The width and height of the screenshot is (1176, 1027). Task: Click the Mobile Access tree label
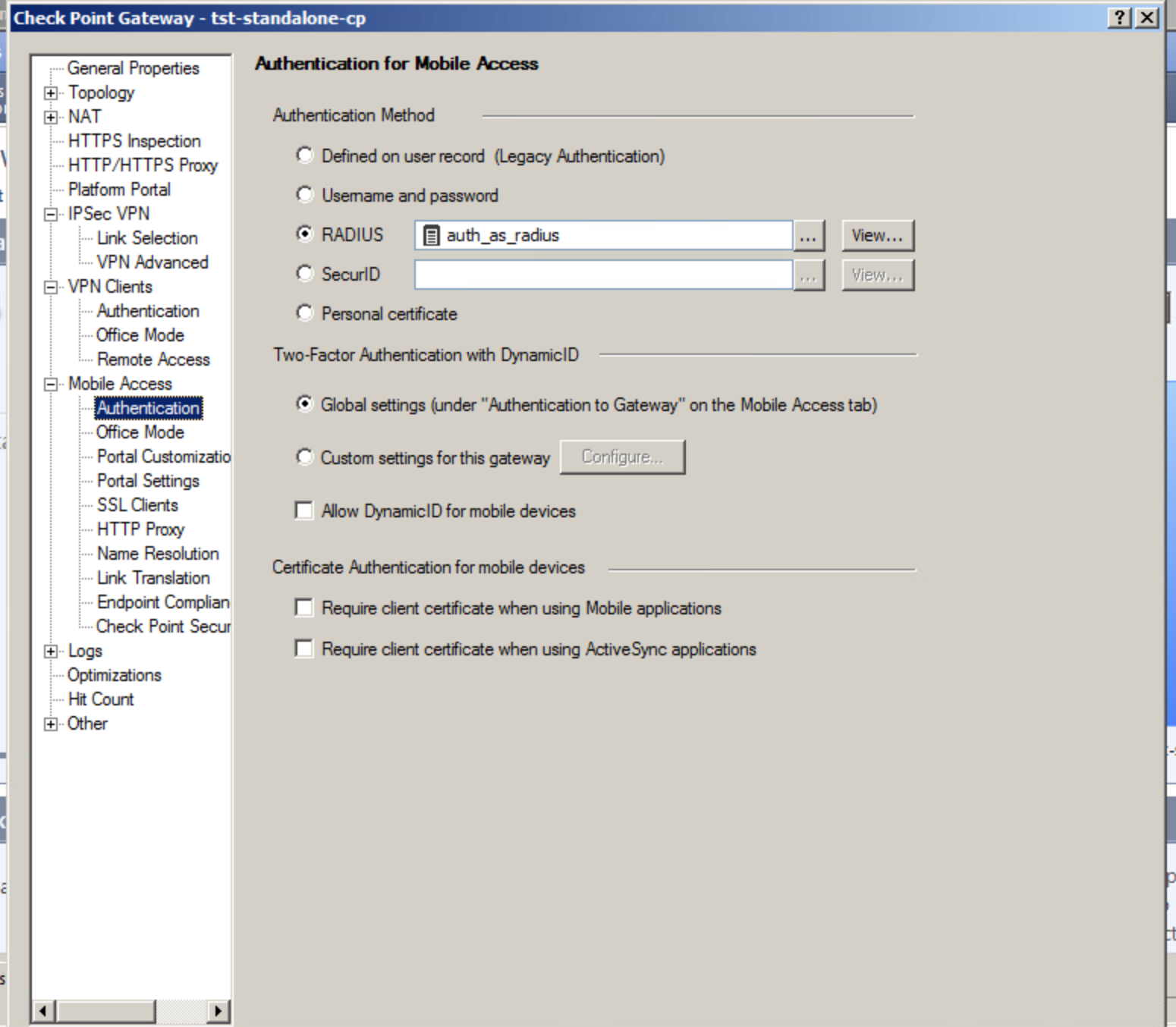point(120,384)
